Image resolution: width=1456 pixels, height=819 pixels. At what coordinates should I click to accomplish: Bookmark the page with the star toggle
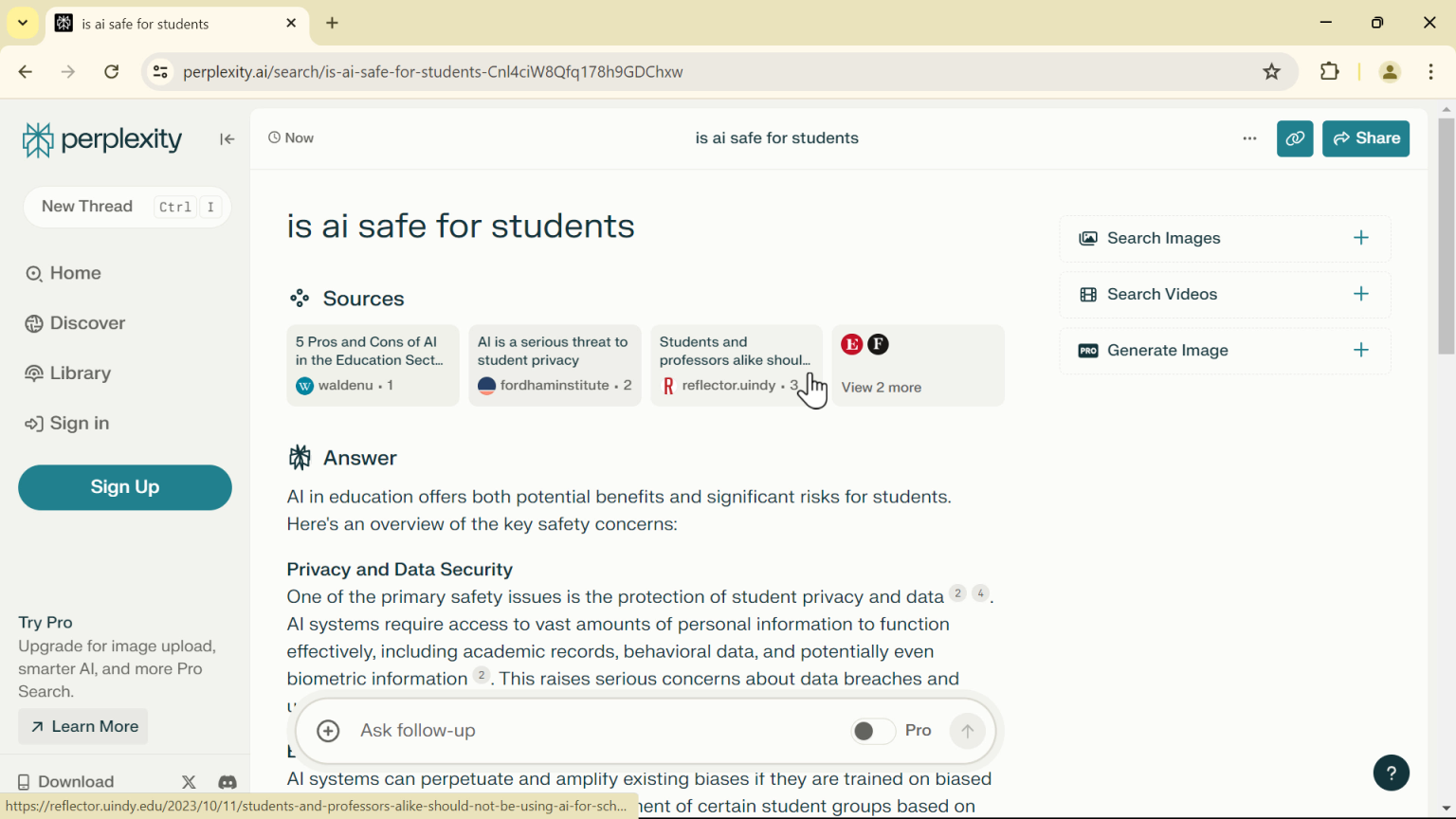pos(1271,71)
